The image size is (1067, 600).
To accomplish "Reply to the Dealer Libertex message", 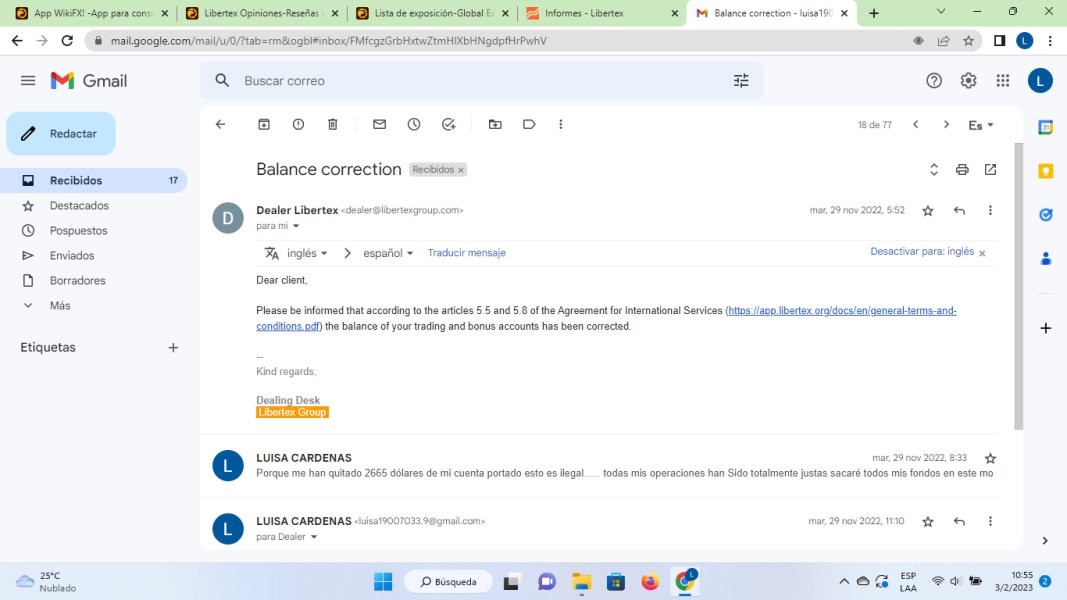I will tap(959, 211).
